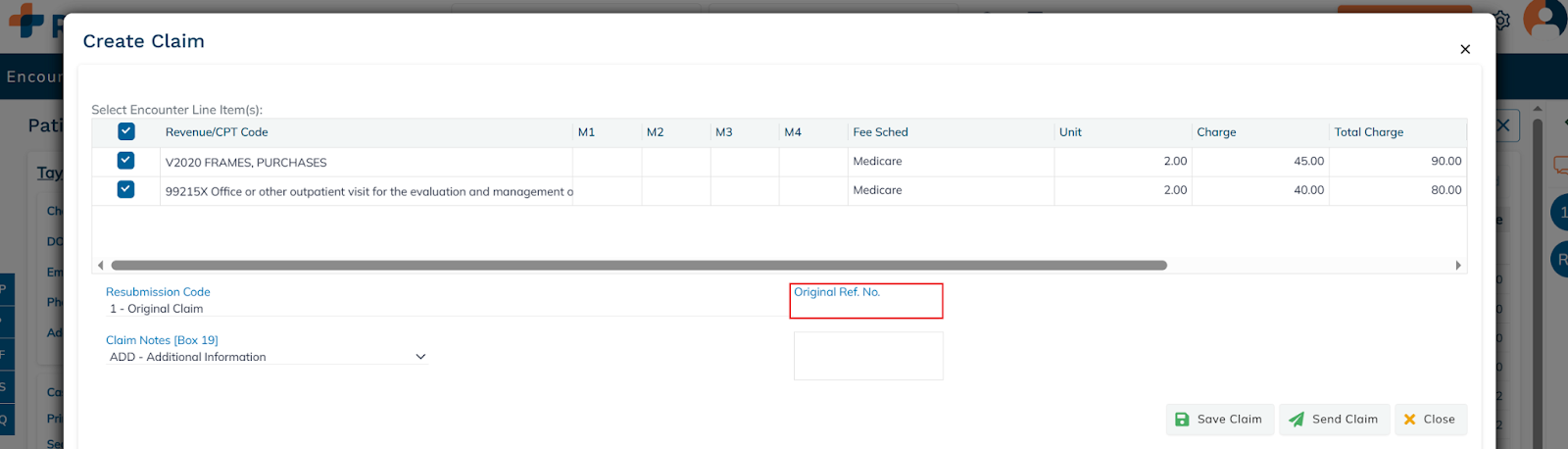1568x449 pixels.
Task: Click the Revenue/CPT Code column header
Action: point(217,132)
